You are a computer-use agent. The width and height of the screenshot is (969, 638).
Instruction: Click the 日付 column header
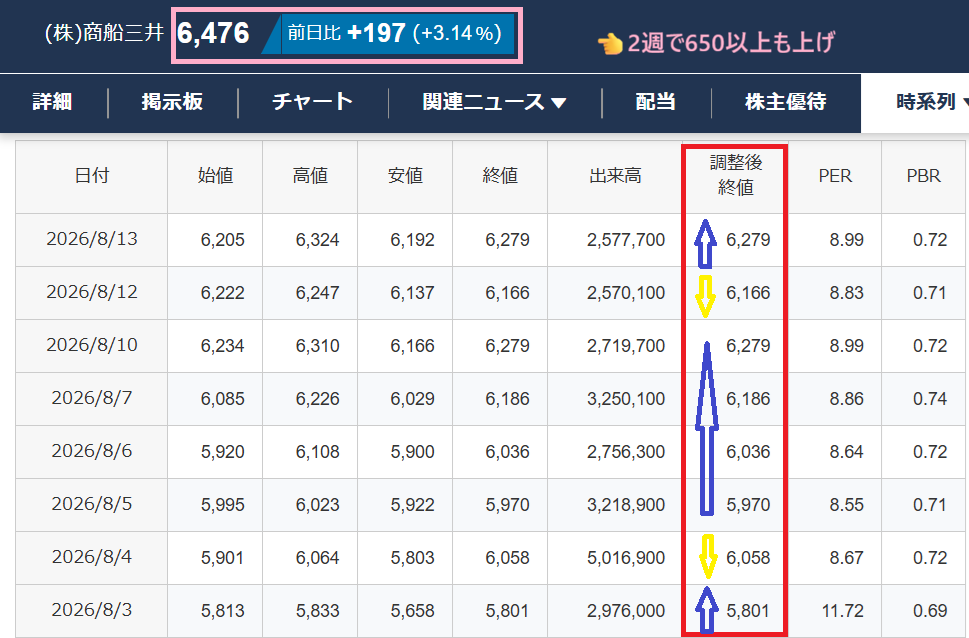[92, 176]
